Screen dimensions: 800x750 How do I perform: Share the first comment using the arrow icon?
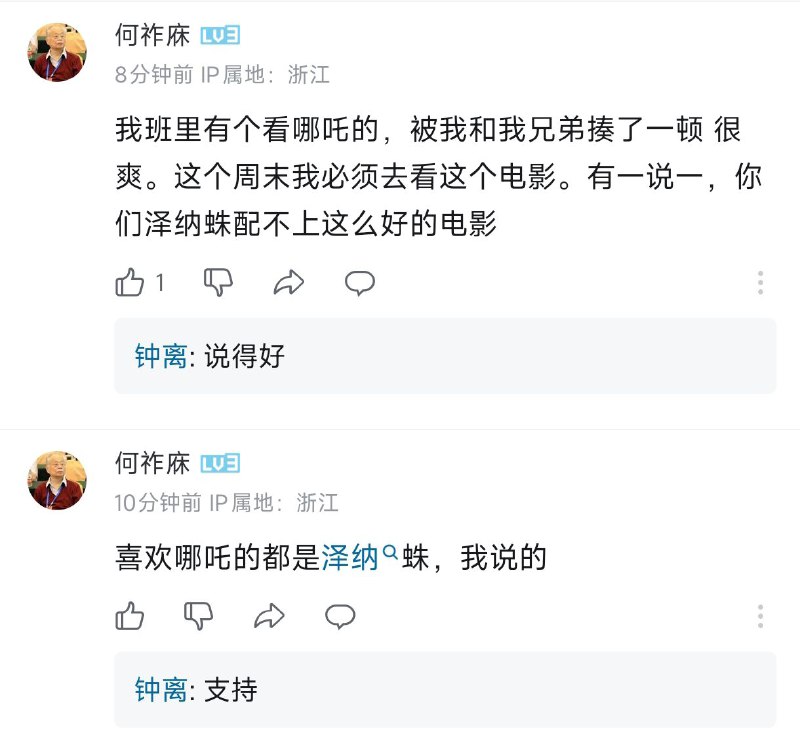point(288,283)
